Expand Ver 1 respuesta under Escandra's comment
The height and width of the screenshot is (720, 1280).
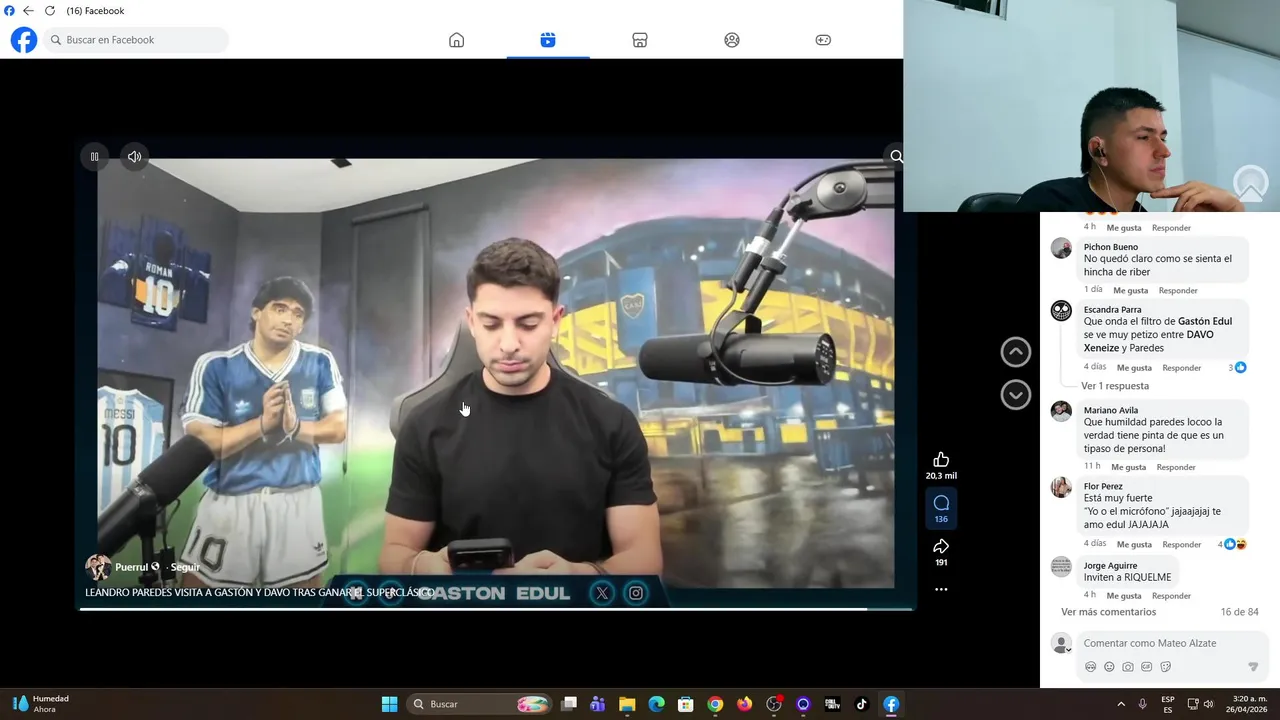tap(1115, 386)
